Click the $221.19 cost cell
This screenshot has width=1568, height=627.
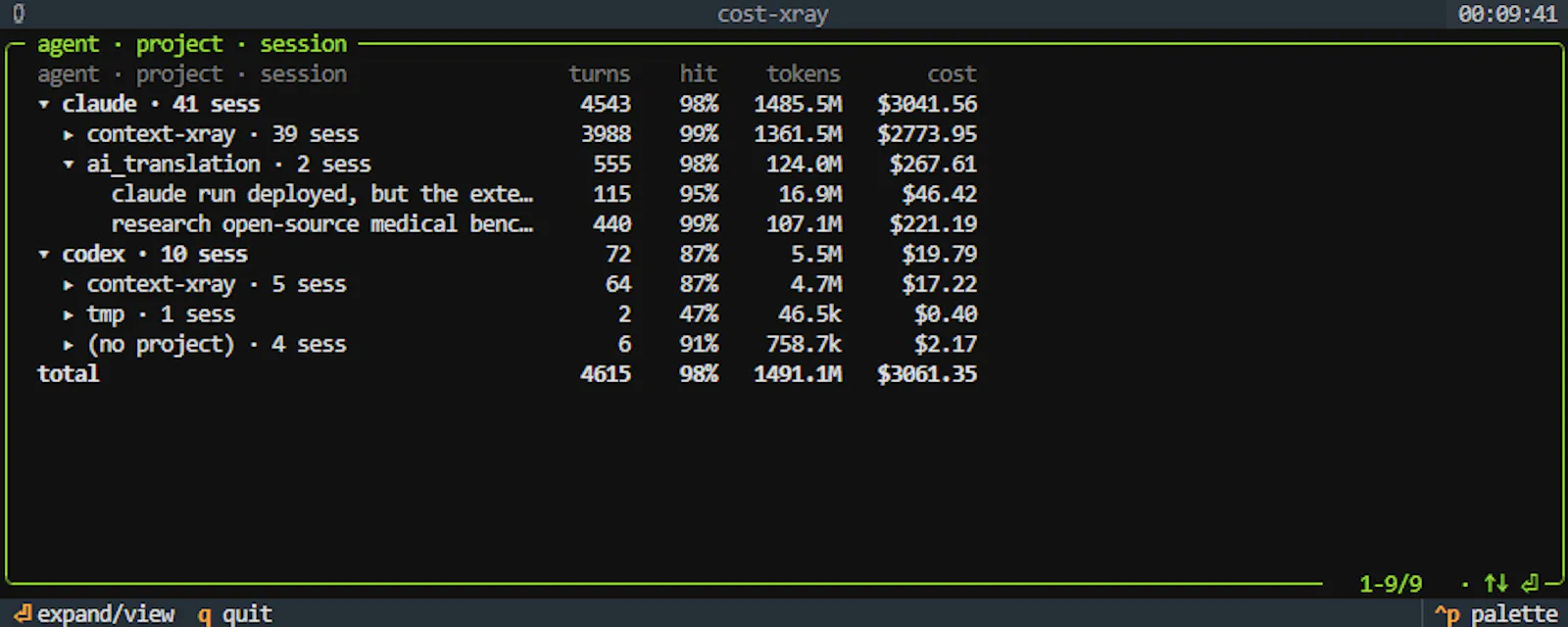pos(933,224)
